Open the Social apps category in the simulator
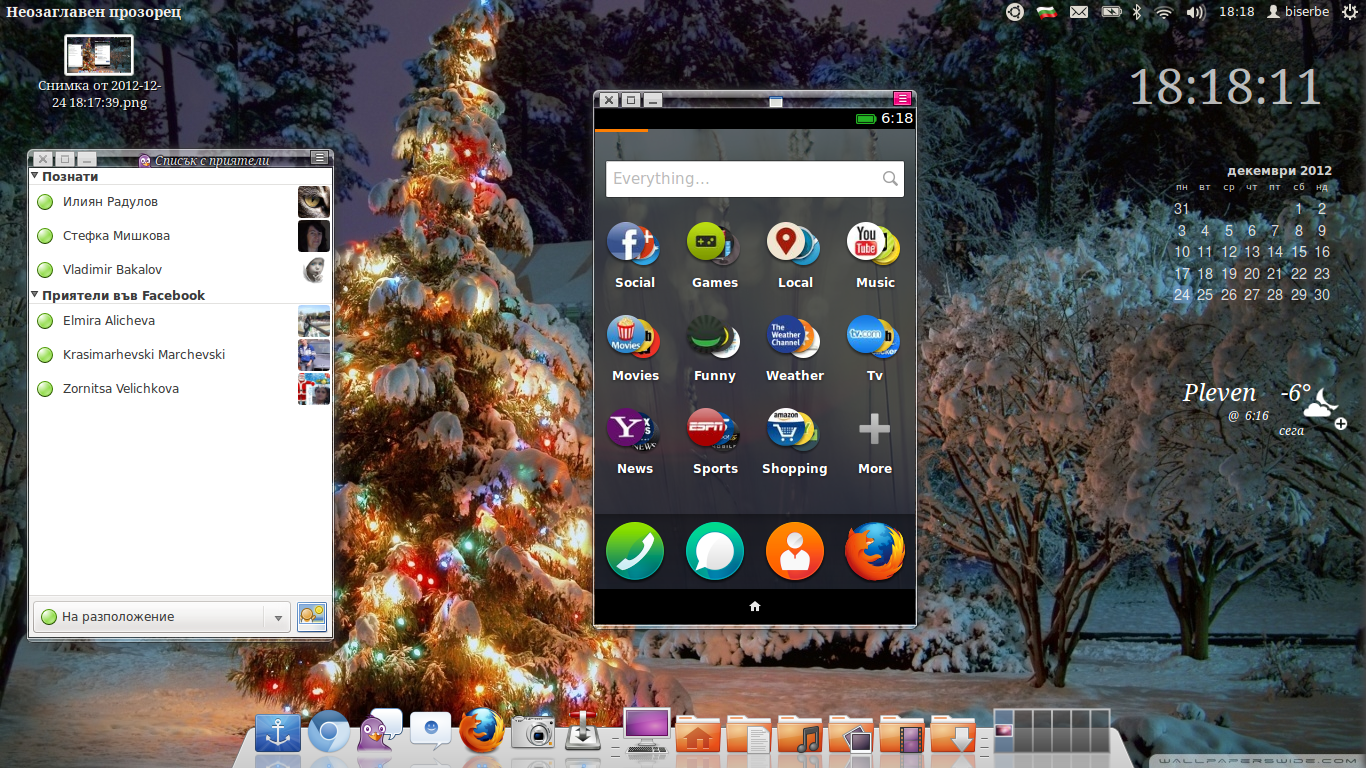Screen dimensions: 1366x768 click(x=634, y=244)
